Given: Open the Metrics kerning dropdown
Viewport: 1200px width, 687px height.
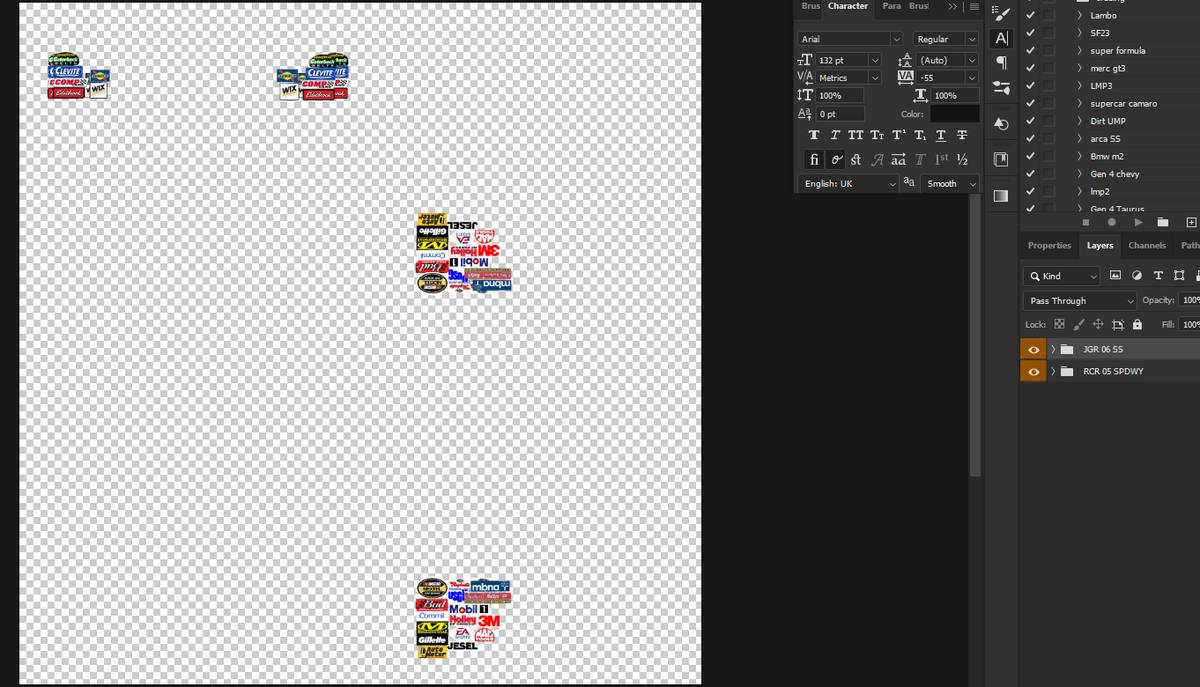Looking at the screenshot, I should coord(875,78).
